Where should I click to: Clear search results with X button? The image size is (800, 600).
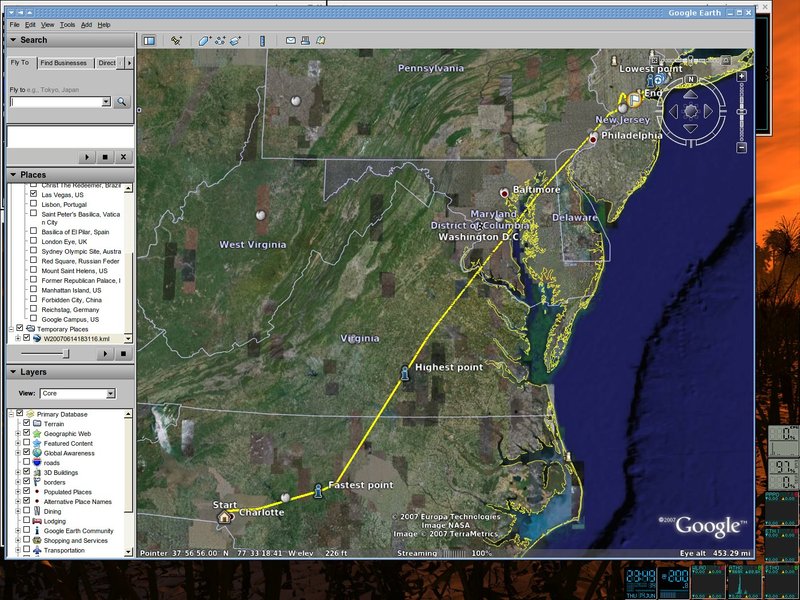click(123, 157)
